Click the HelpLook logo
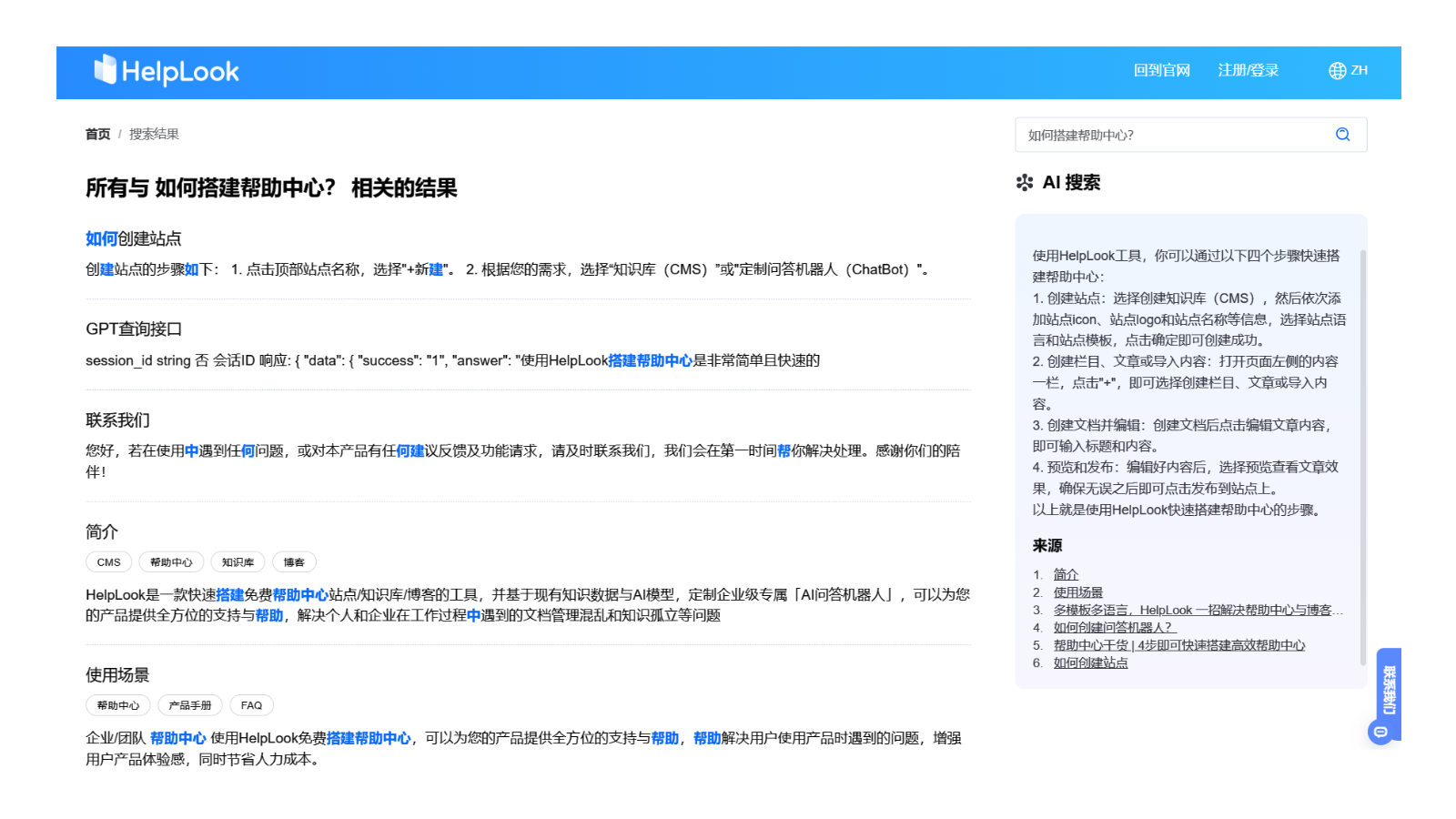 (167, 71)
